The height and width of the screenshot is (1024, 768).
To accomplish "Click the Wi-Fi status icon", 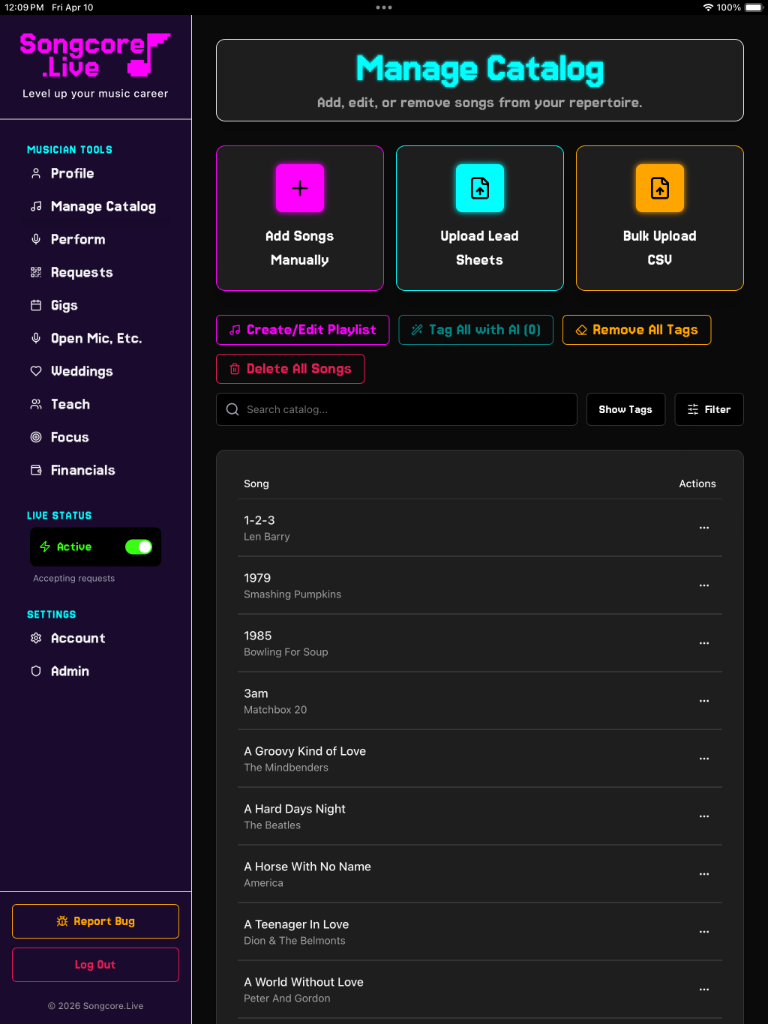I will (708, 7).
